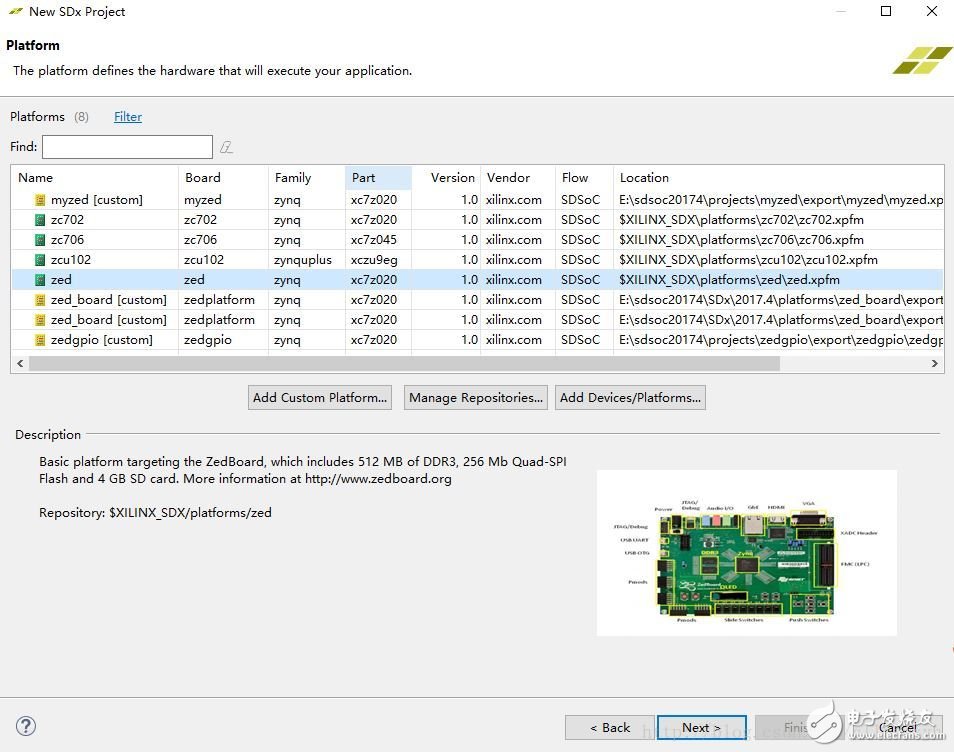Open the Filter link
Image resolution: width=954 pixels, height=752 pixels.
[128, 117]
